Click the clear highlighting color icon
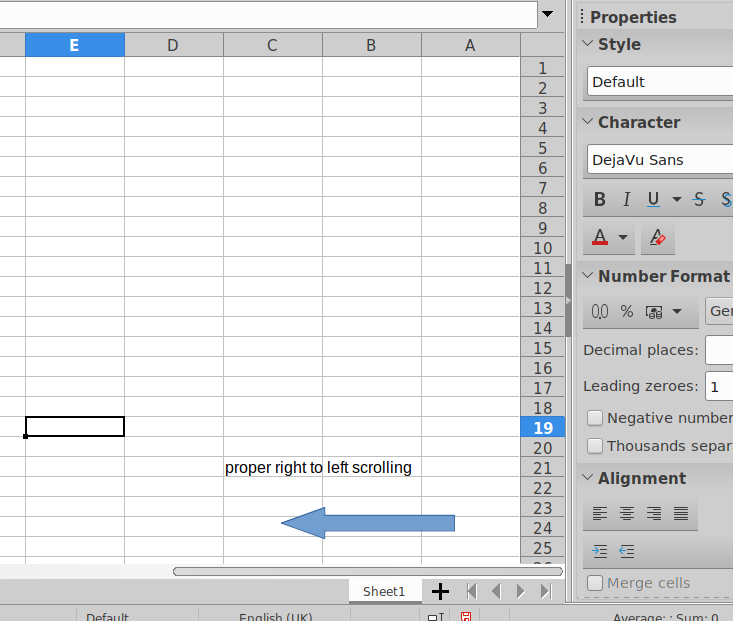The width and height of the screenshot is (733, 621). (657, 238)
